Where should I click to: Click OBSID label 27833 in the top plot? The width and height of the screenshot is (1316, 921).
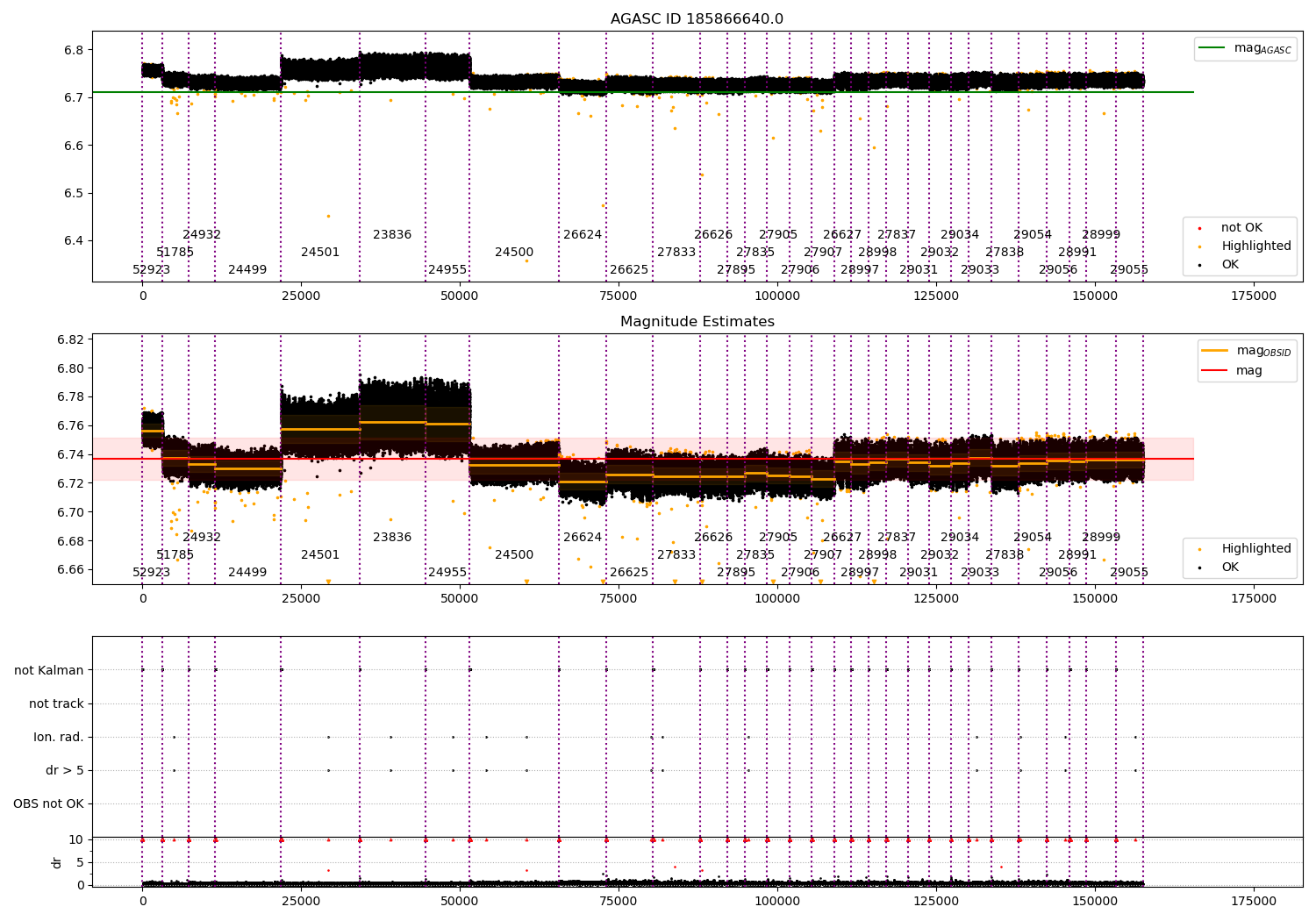[x=676, y=253]
